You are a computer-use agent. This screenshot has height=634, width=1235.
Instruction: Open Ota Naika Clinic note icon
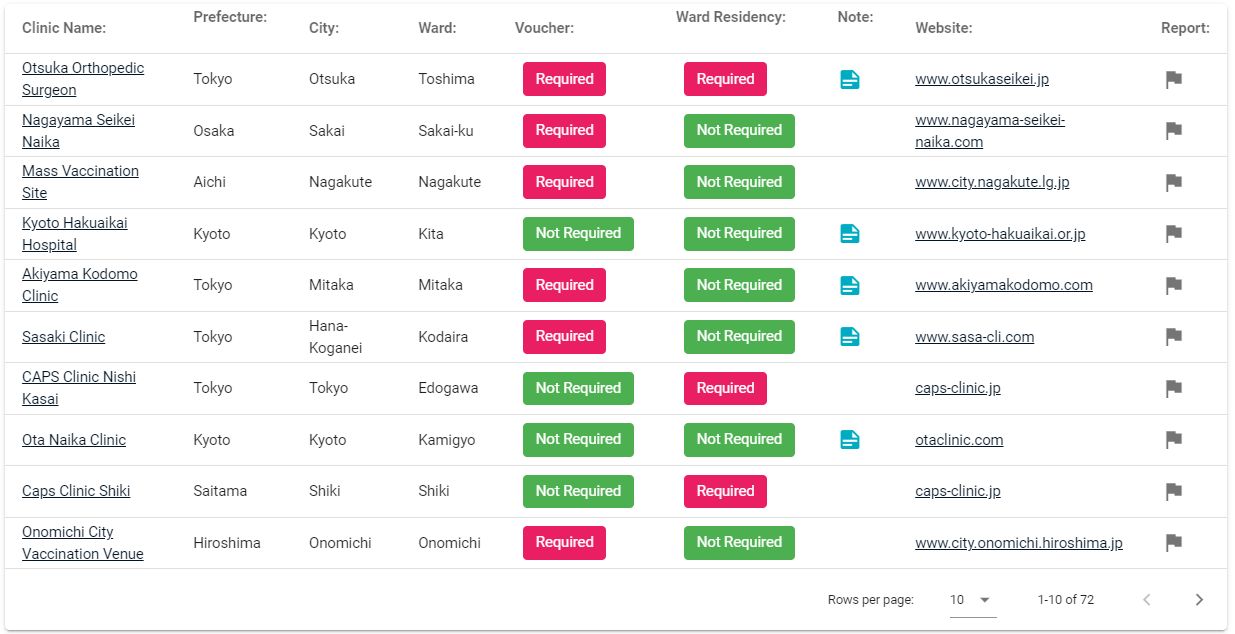coord(850,440)
